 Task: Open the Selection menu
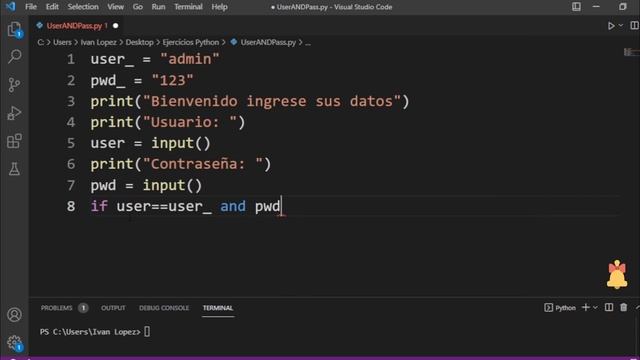pyautogui.click(x=83, y=7)
